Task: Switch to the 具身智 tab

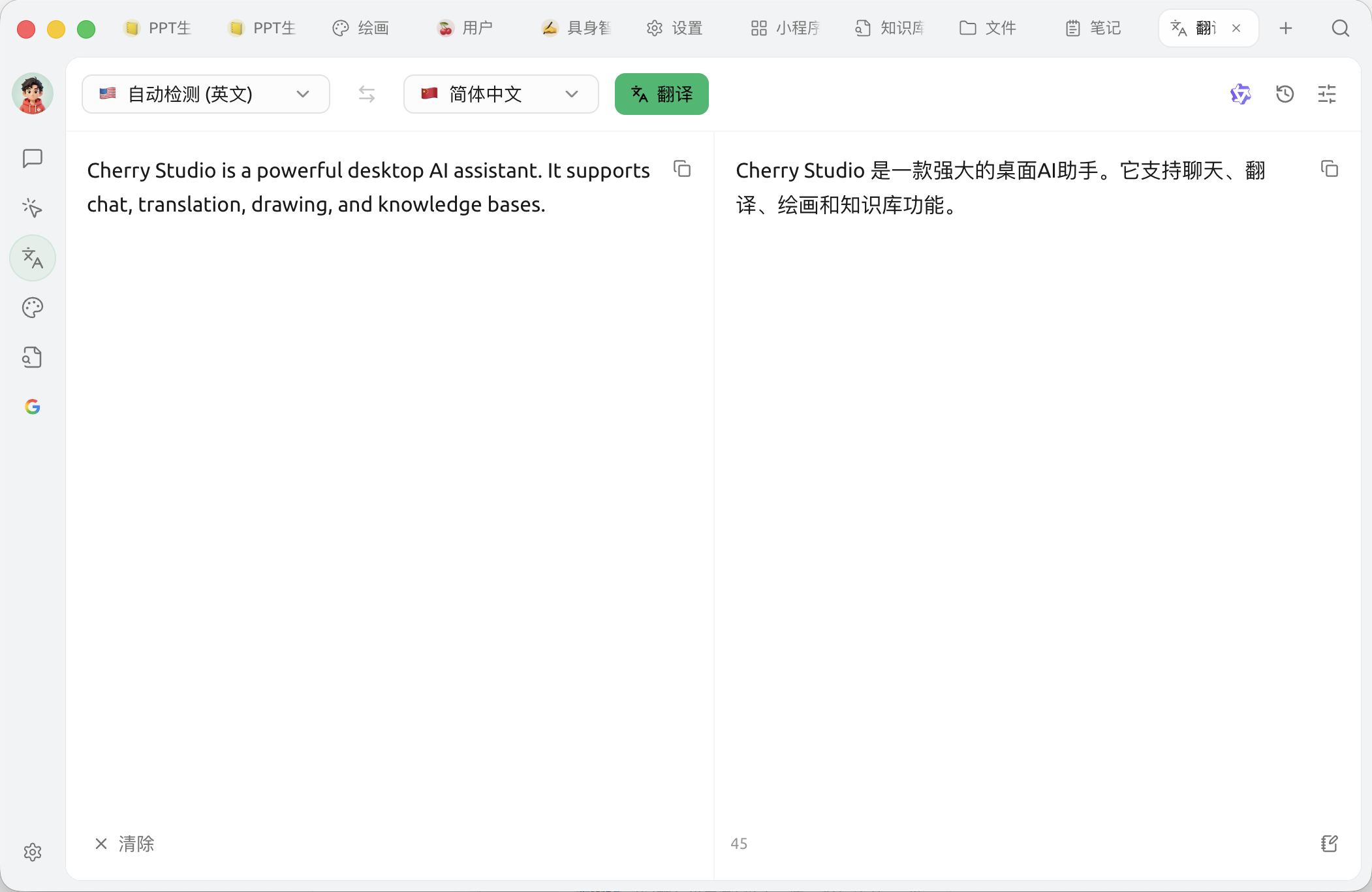Action: point(576,28)
